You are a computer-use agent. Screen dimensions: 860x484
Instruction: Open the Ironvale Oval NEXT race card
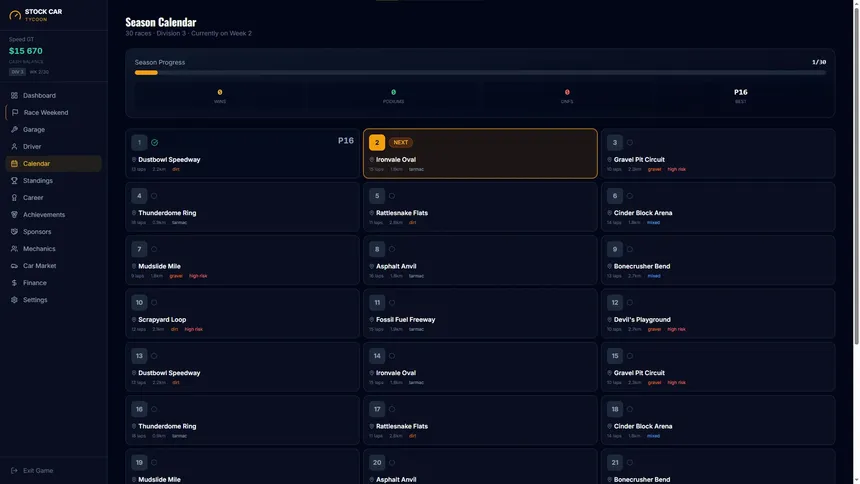[x=480, y=154]
